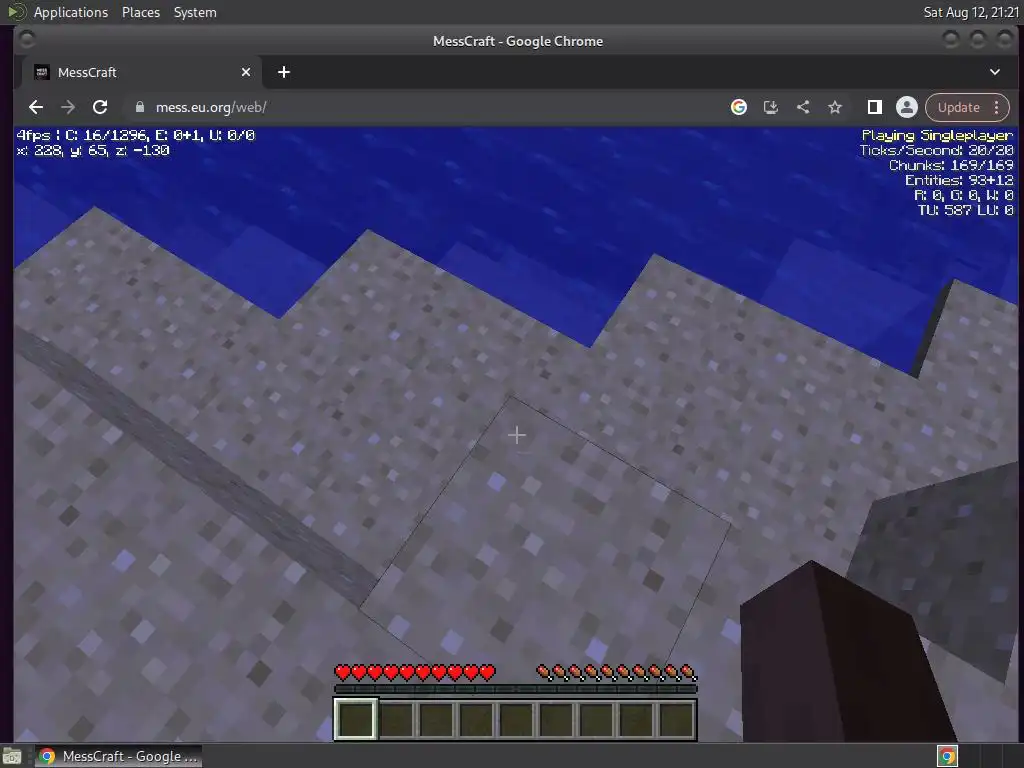Select the first hotbar slot
Screen dimensions: 1024x768
[x=356, y=719]
